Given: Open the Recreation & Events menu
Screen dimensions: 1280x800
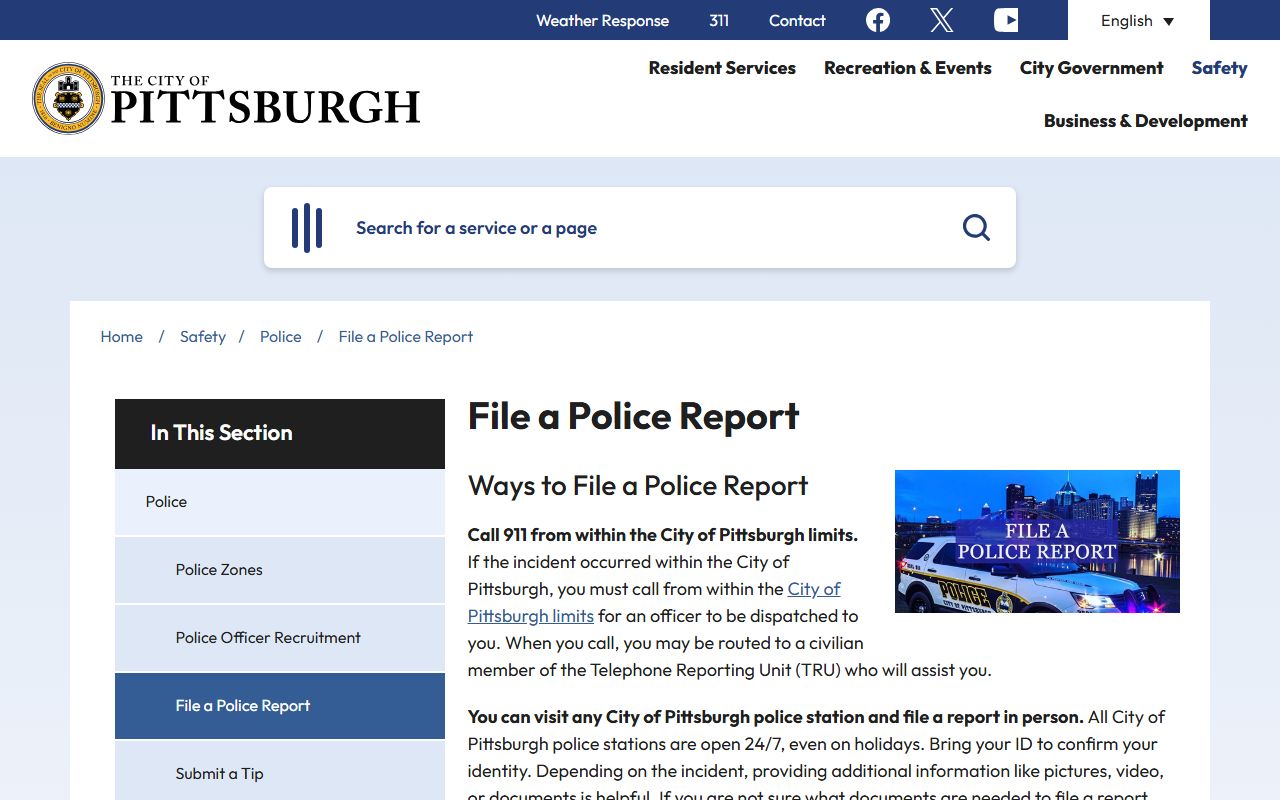Looking at the screenshot, I should (x=908, y=68).
